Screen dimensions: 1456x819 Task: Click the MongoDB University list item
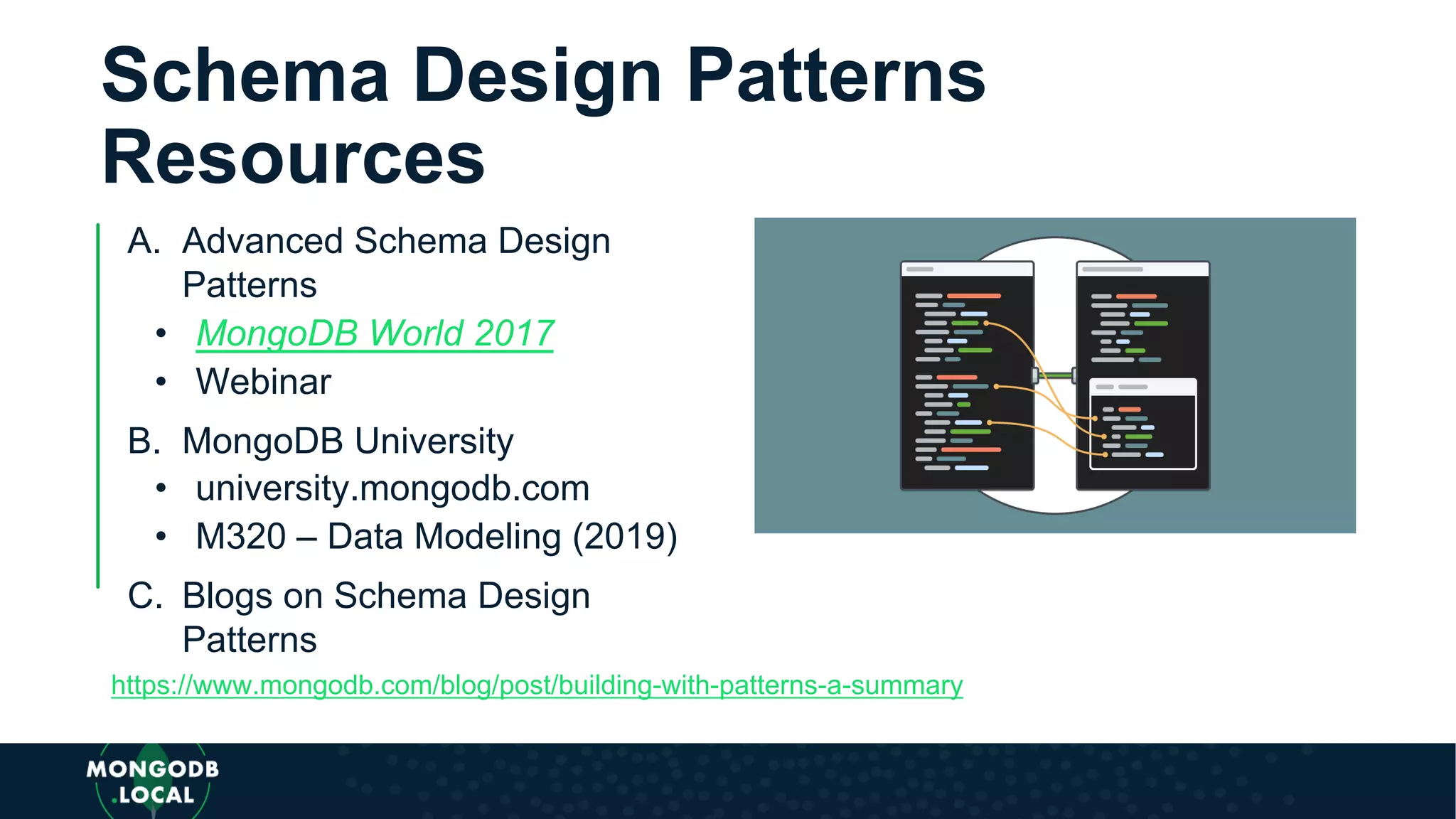click(348, 441)
